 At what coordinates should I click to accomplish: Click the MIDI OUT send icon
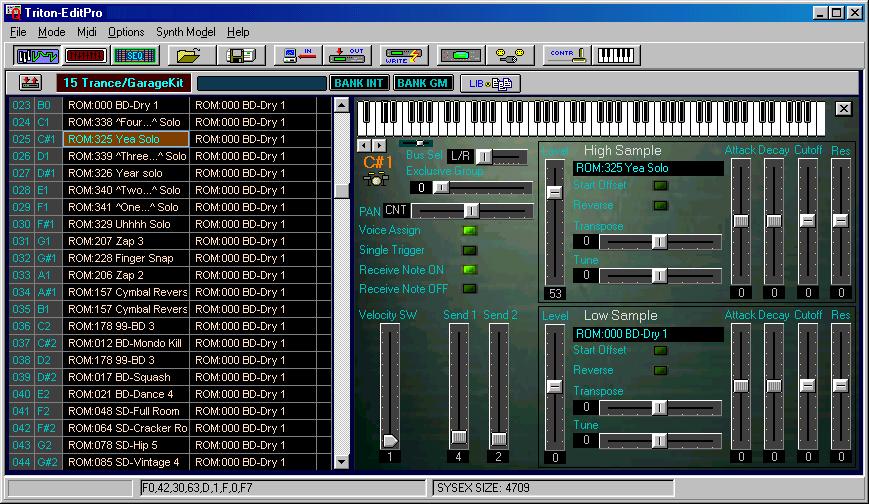click(x=349, y=55)
